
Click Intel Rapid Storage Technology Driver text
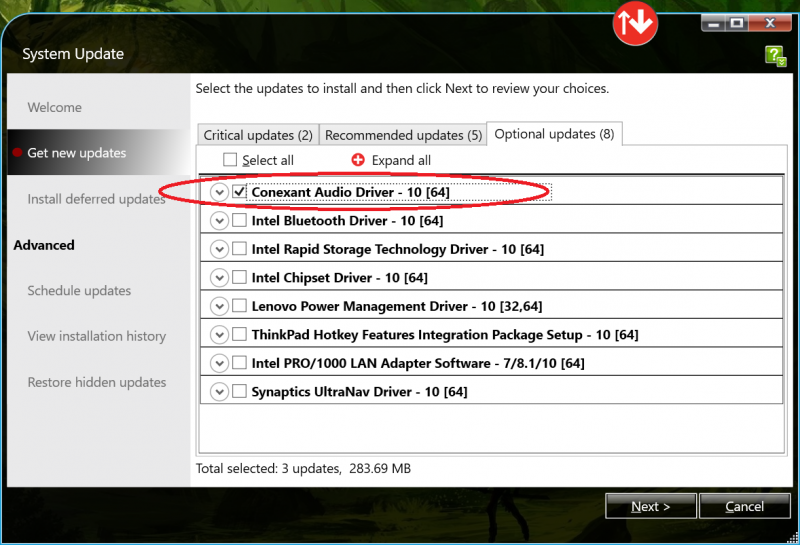pos(397,249)
